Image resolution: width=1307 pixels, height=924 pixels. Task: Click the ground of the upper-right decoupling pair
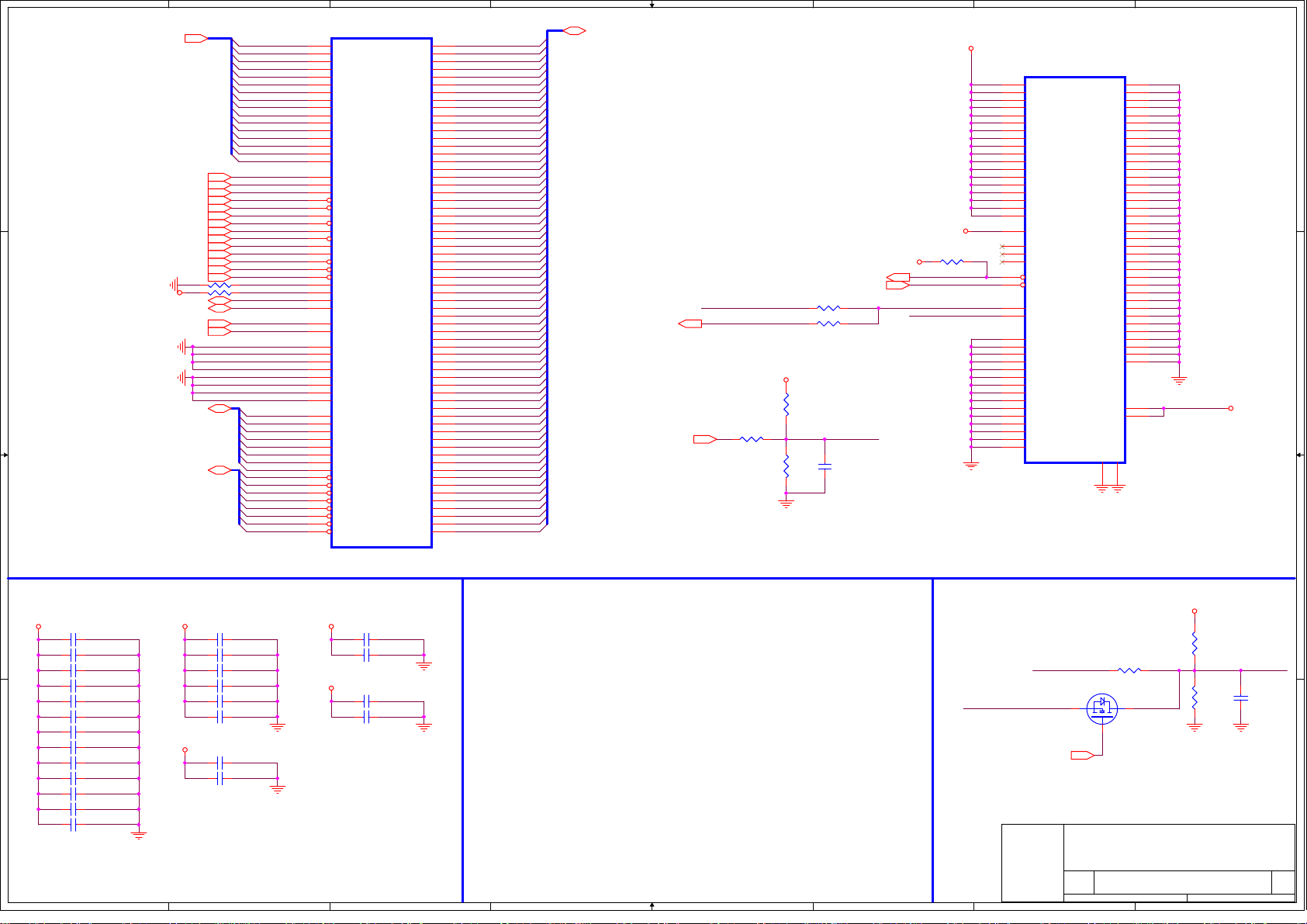[x=424, y=665]
